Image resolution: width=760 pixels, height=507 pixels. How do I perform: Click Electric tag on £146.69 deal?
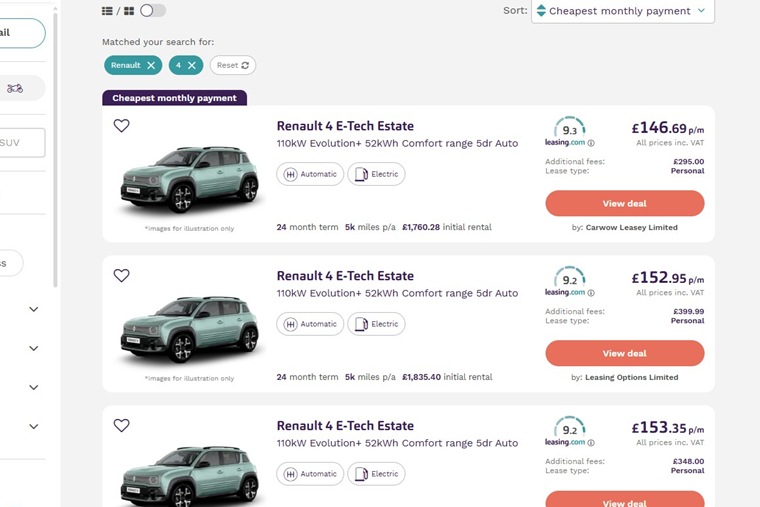click(x=376, y=174)
